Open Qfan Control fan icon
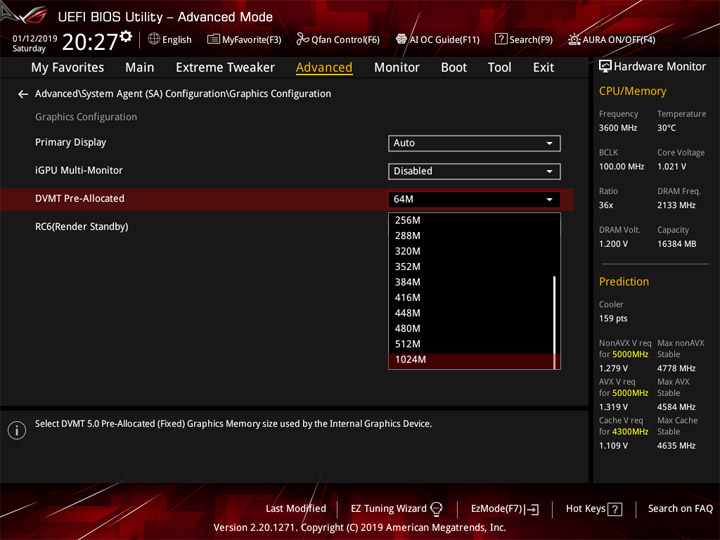 [302, 39]
